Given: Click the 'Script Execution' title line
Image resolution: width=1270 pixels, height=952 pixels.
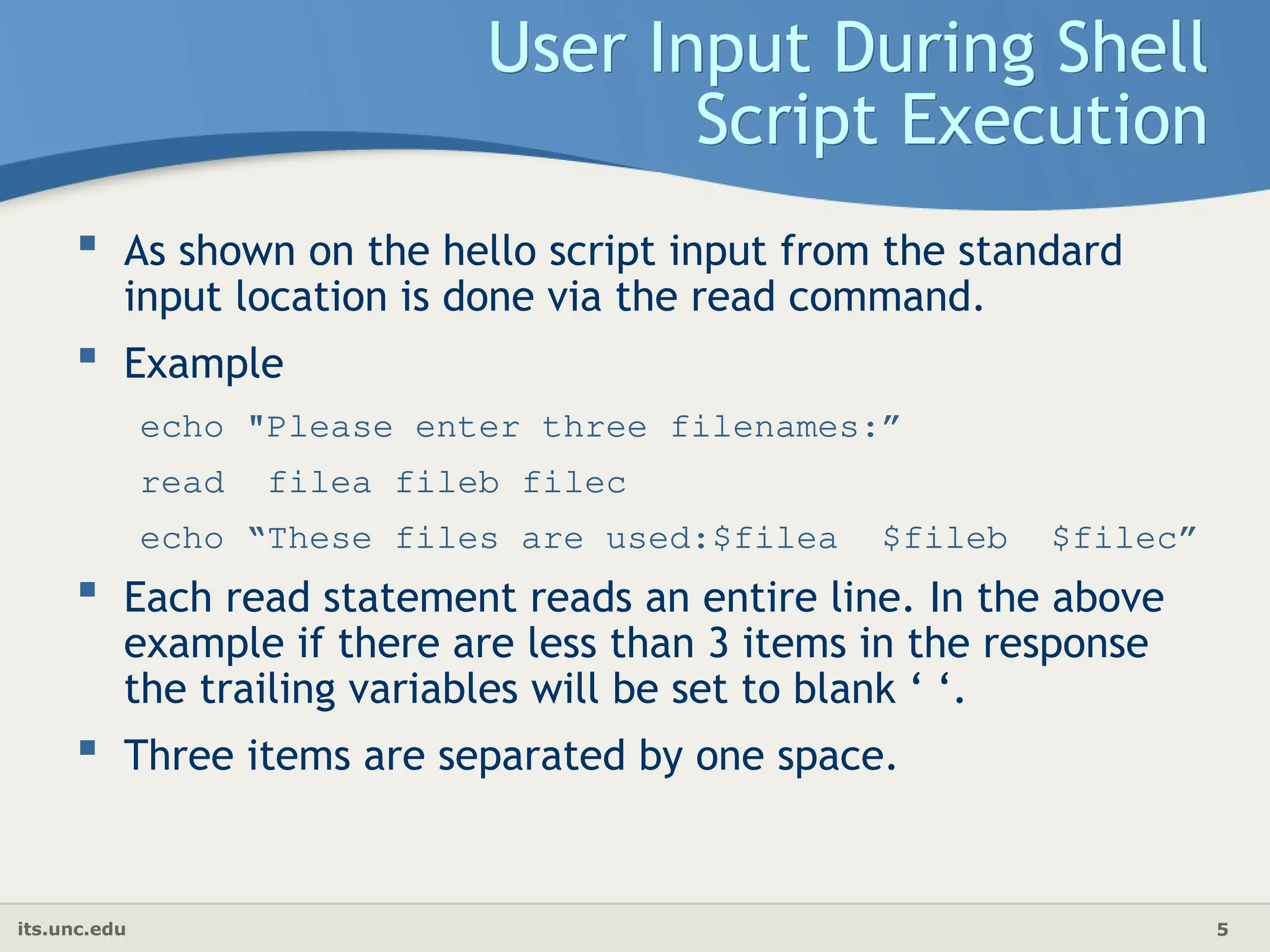Looking at the screenshot, I should [x=951, y=120].
